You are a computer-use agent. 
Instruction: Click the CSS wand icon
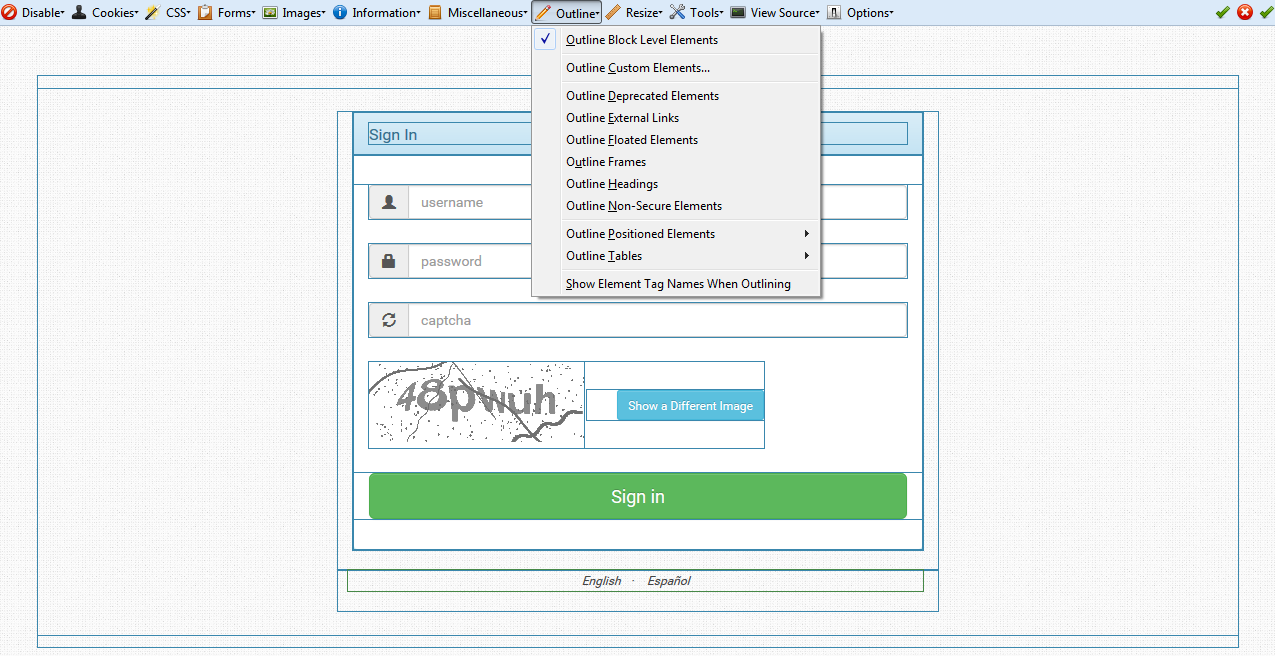(x=152, y=13)
